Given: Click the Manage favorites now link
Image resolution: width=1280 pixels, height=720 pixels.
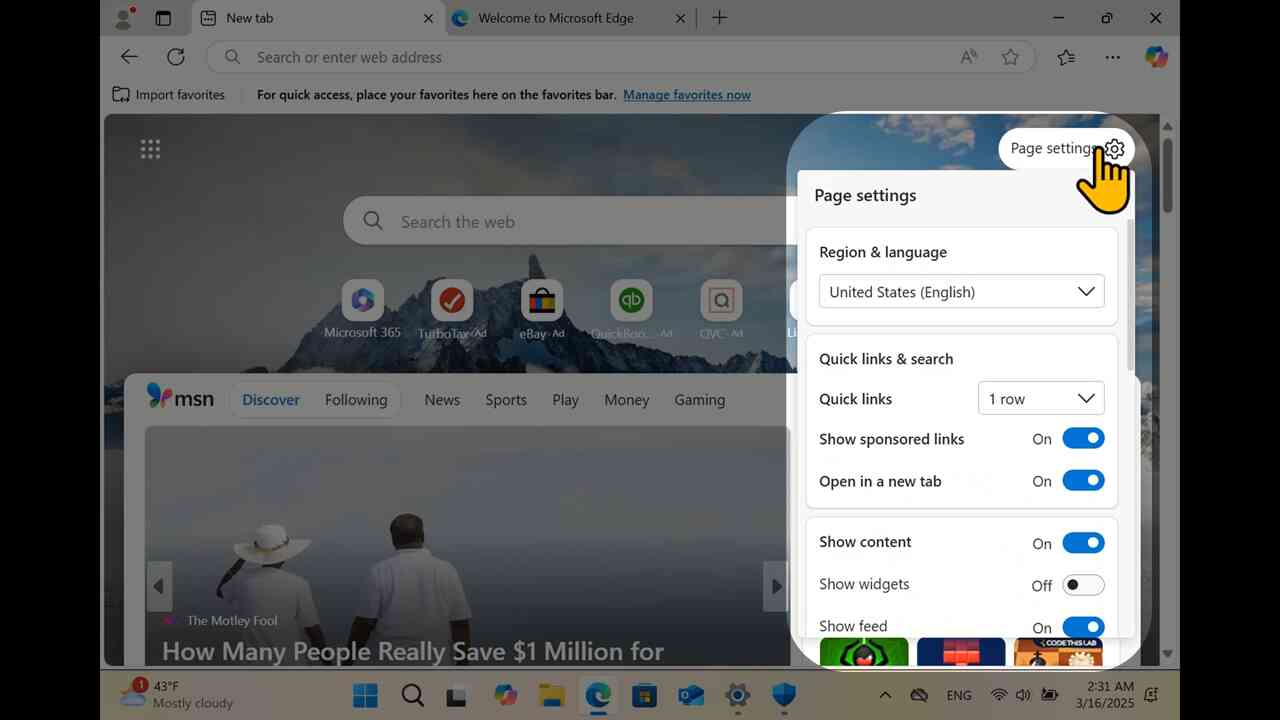Looking at the screenshot, I should (x=687, y=95).
